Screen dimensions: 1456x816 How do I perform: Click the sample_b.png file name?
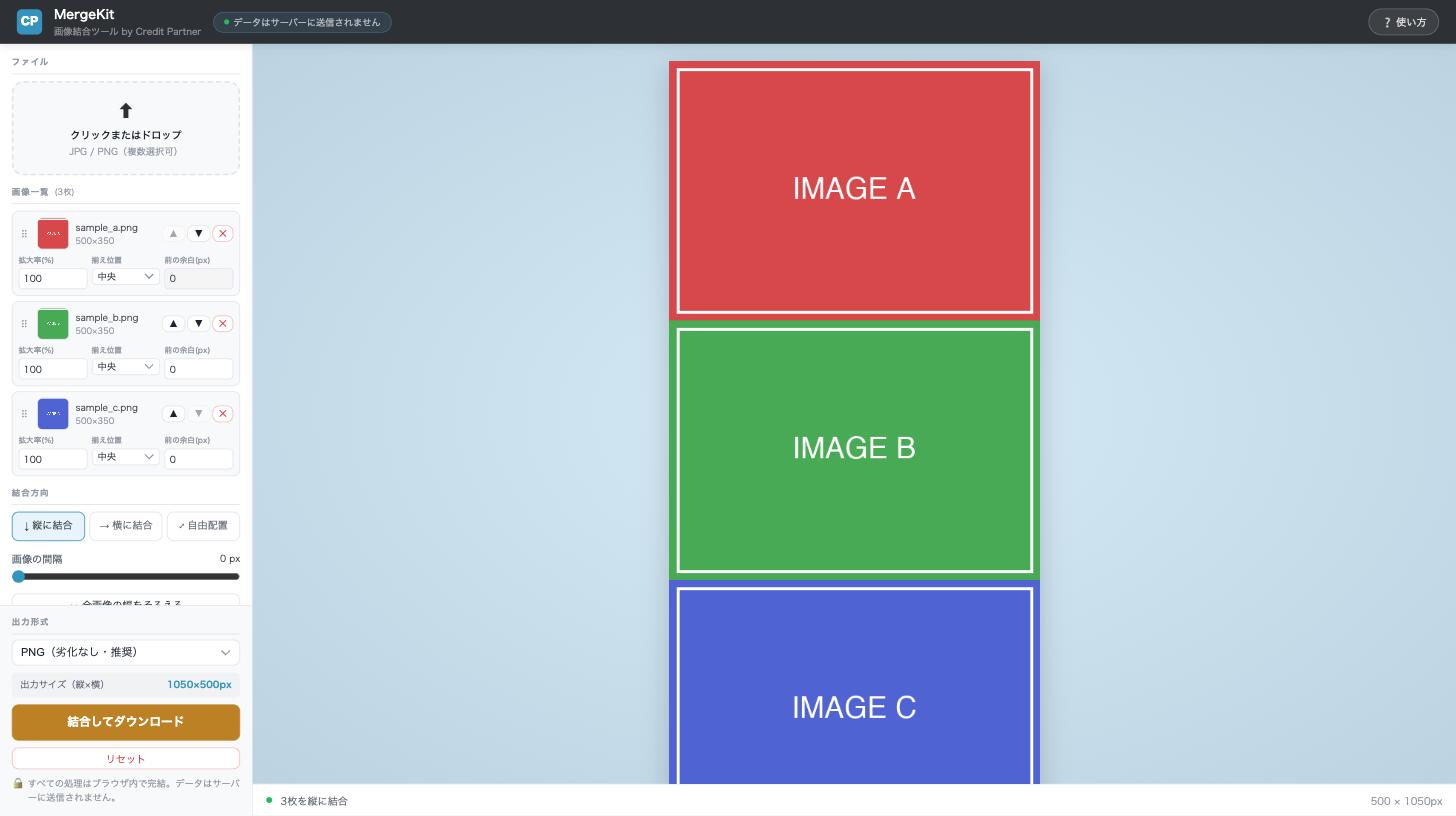point(107,318)
